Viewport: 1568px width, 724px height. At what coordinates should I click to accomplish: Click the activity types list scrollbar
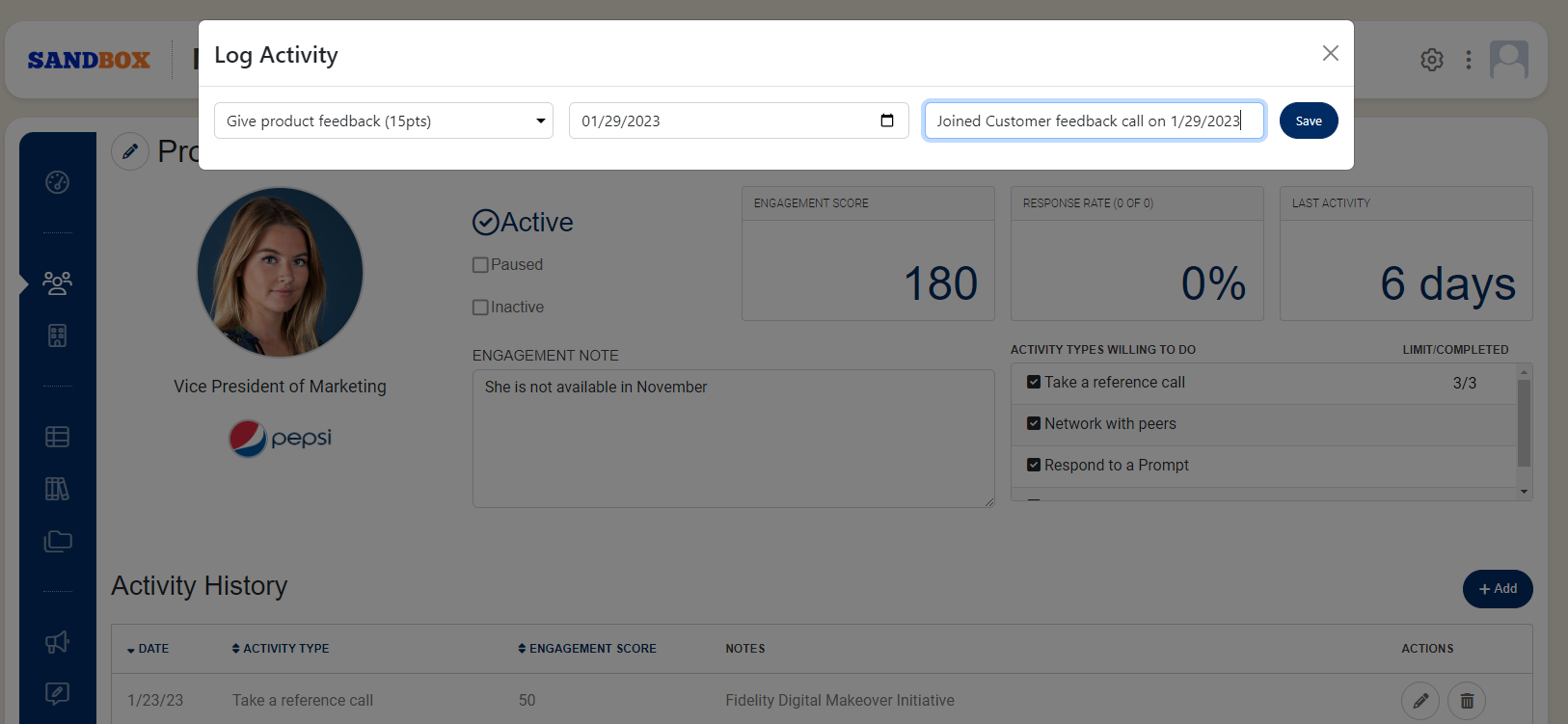1524,424
